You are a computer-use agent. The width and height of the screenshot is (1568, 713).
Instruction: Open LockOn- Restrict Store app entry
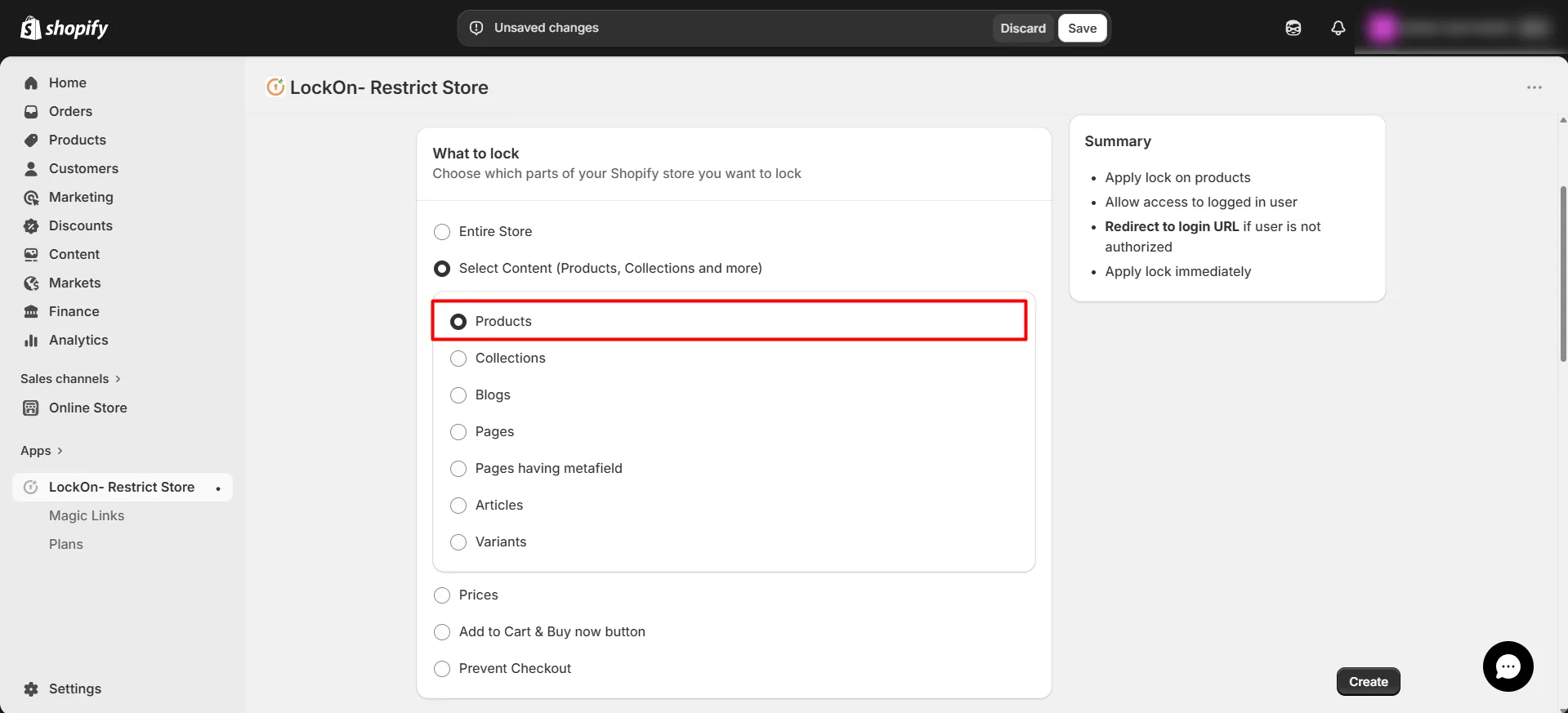pos(122,487)
